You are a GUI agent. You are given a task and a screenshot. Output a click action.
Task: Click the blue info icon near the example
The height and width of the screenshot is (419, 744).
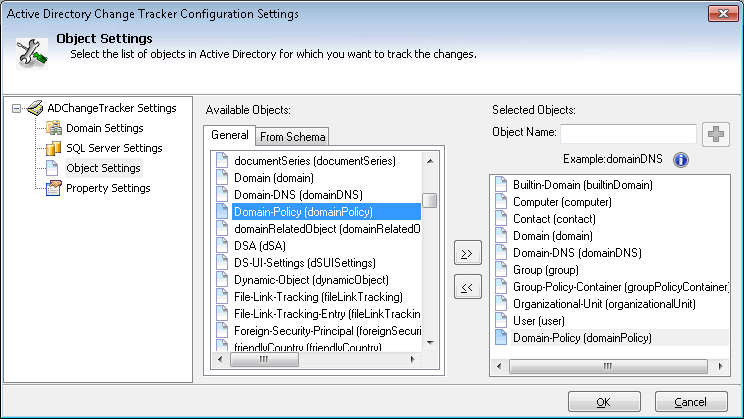coord(680,160)
